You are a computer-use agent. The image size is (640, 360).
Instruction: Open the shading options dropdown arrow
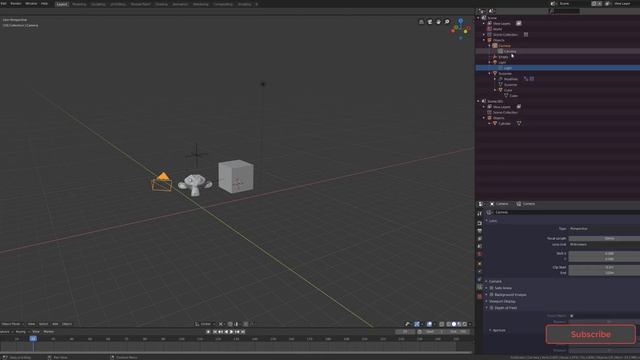click(x=470, y=324)
